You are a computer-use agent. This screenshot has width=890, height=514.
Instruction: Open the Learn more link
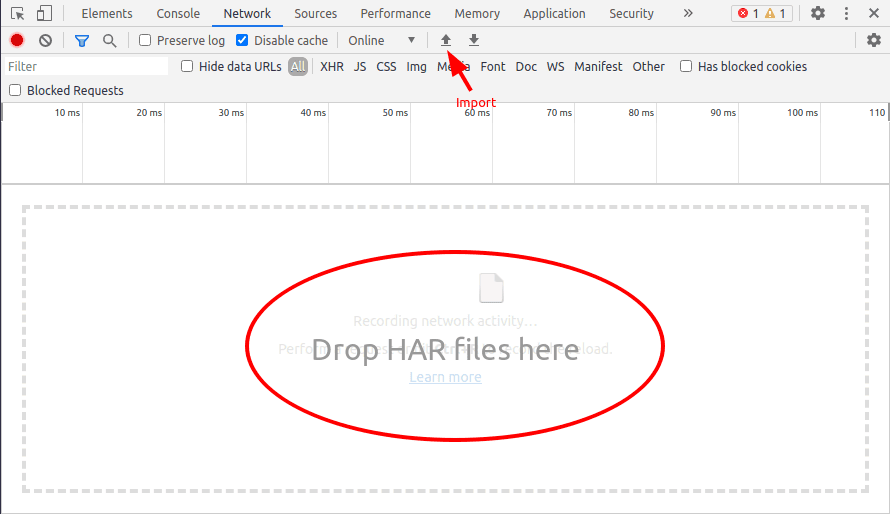pos(446,377)
